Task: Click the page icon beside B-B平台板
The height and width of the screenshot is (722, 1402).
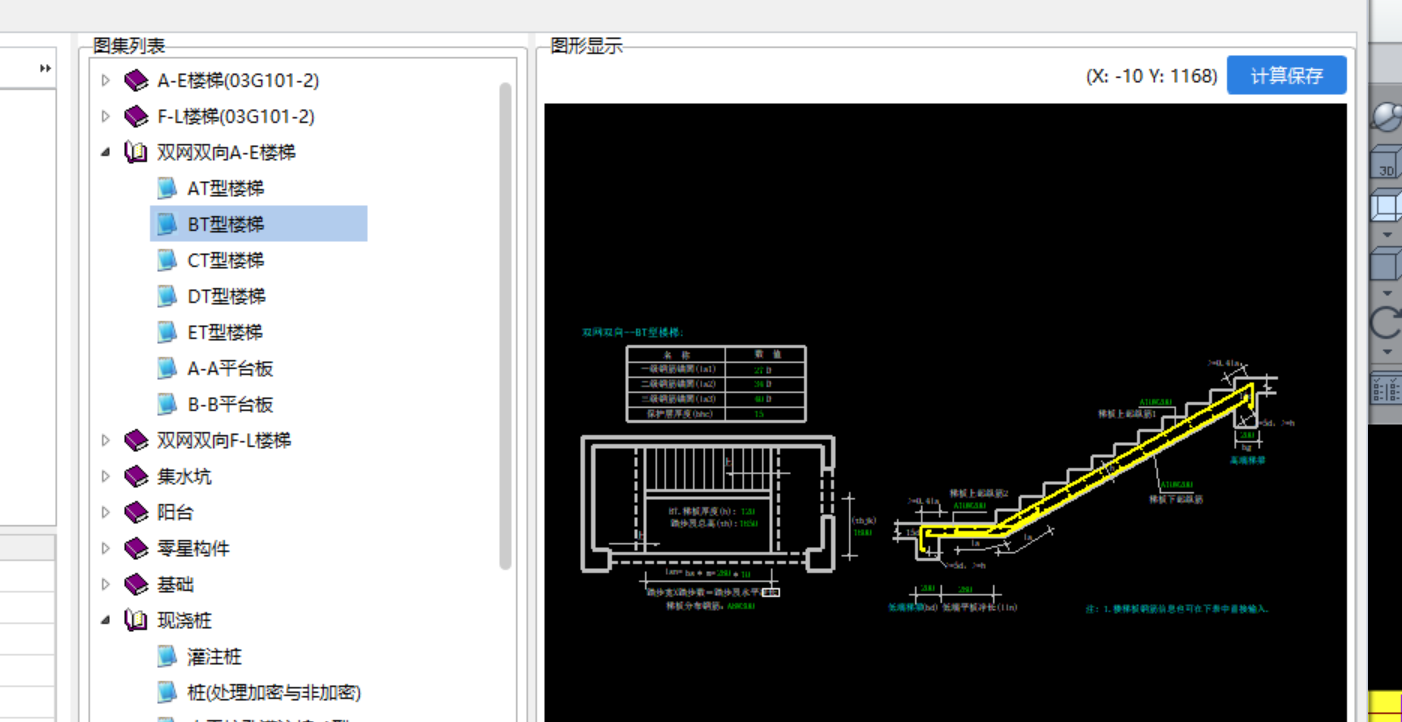Action: (x=168, y=404)
